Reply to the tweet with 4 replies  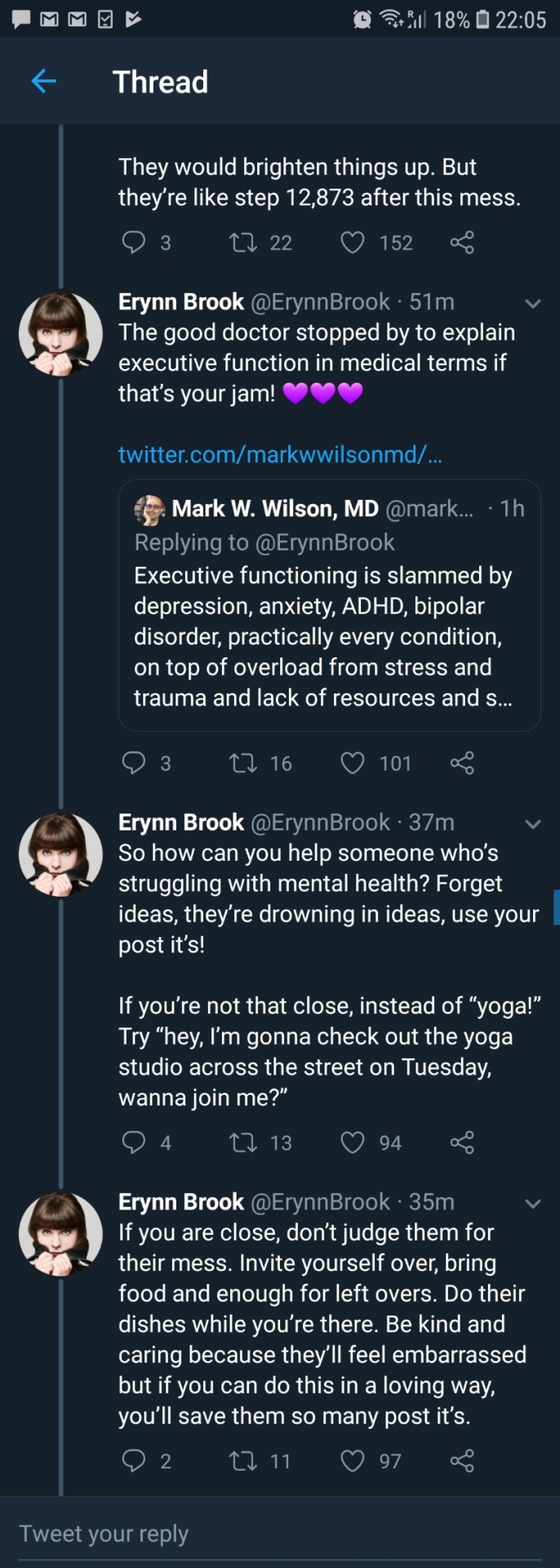tap(133, 1142)
